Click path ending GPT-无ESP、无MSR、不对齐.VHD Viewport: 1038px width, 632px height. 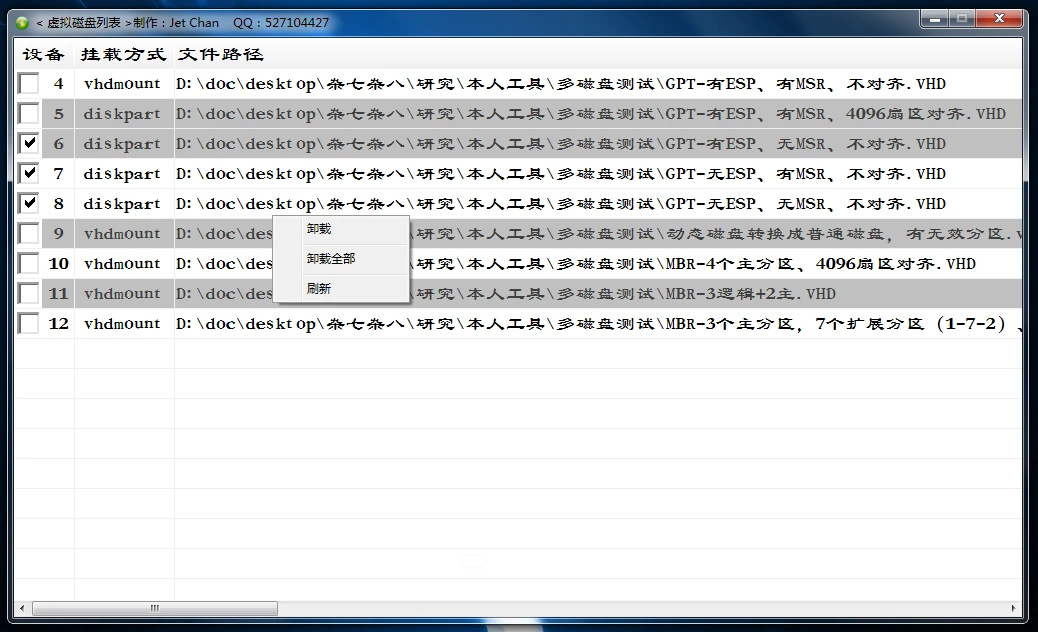pos(561,203)
